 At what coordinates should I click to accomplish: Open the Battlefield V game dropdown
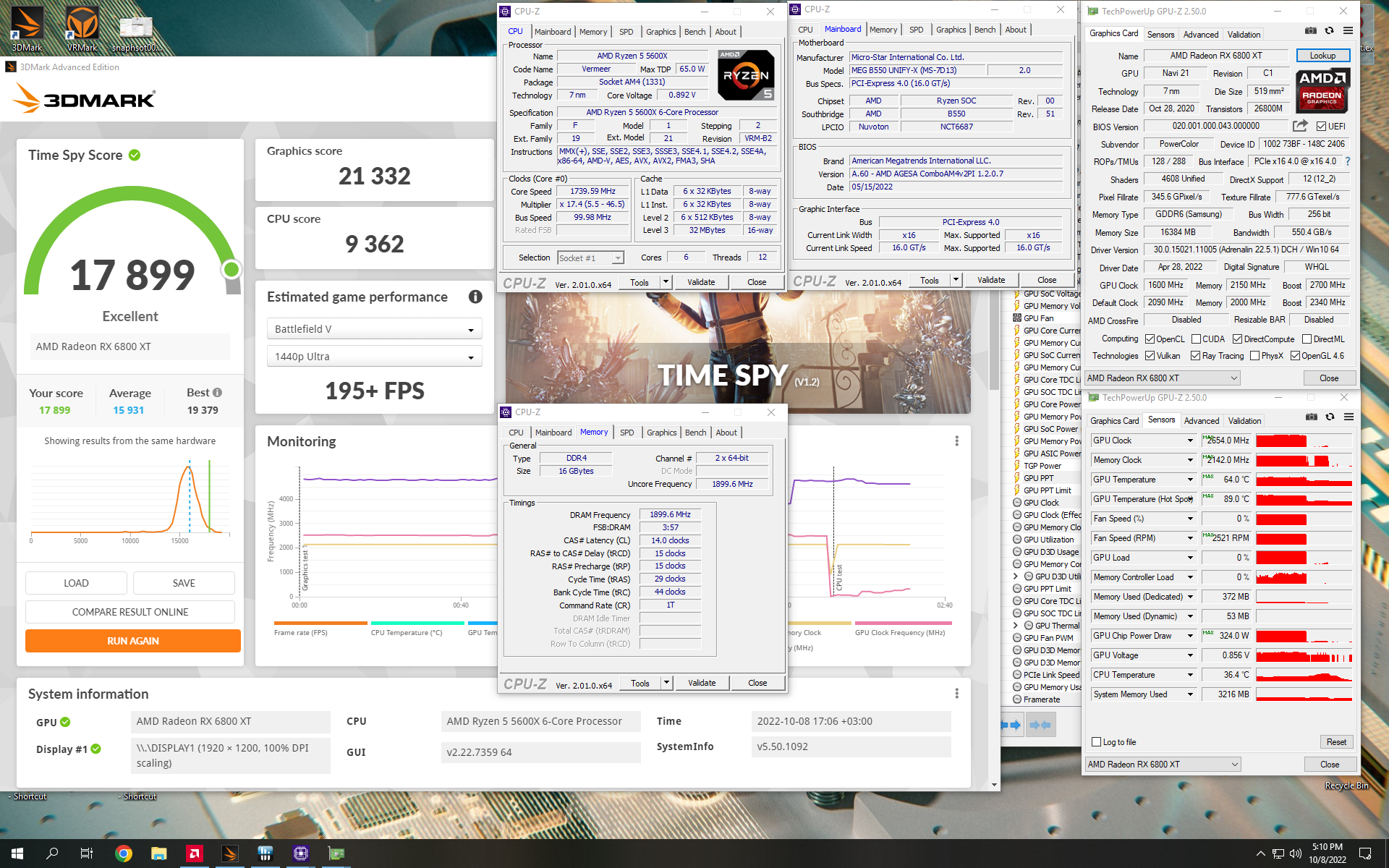374,329
